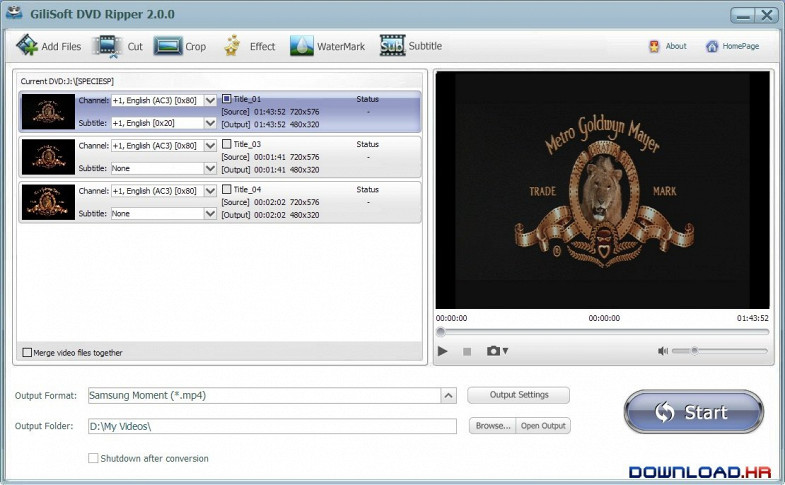Click the Effect label
This screenshot has height=485, width=785.
(x=262, y=47)
